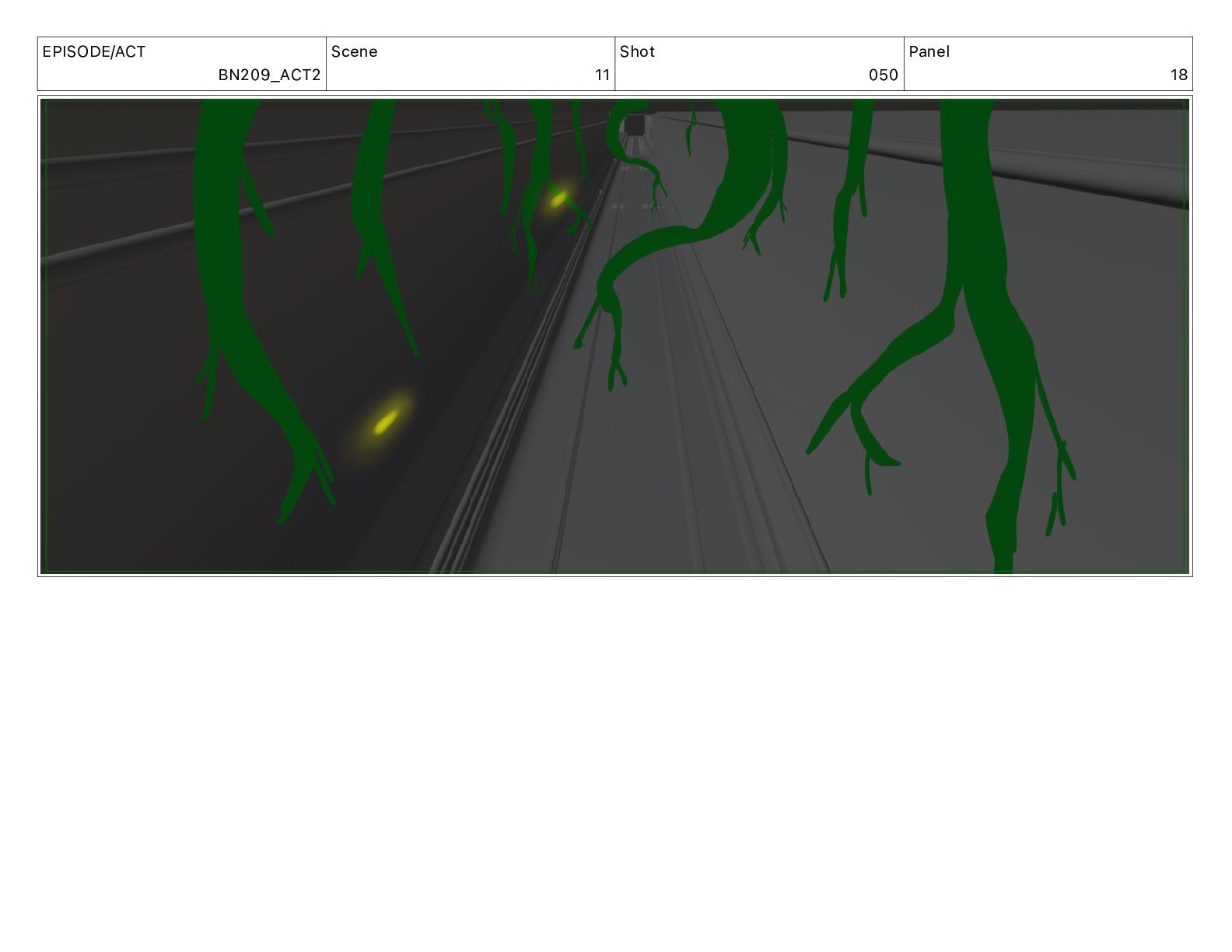The image size is (1232, 952).
Task: Click the storyboard panel tunnel image
Action: click(615, 336)
